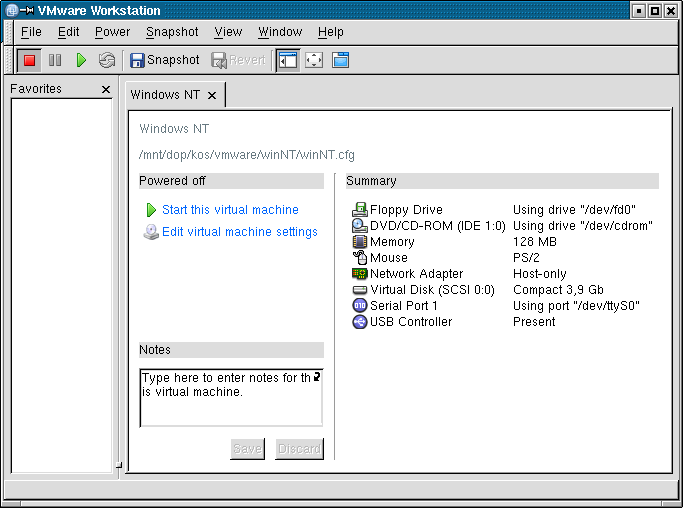Minimize the VMware Workstation window
The height and width of the screenshot is (508, 683).
coord(639,10)
